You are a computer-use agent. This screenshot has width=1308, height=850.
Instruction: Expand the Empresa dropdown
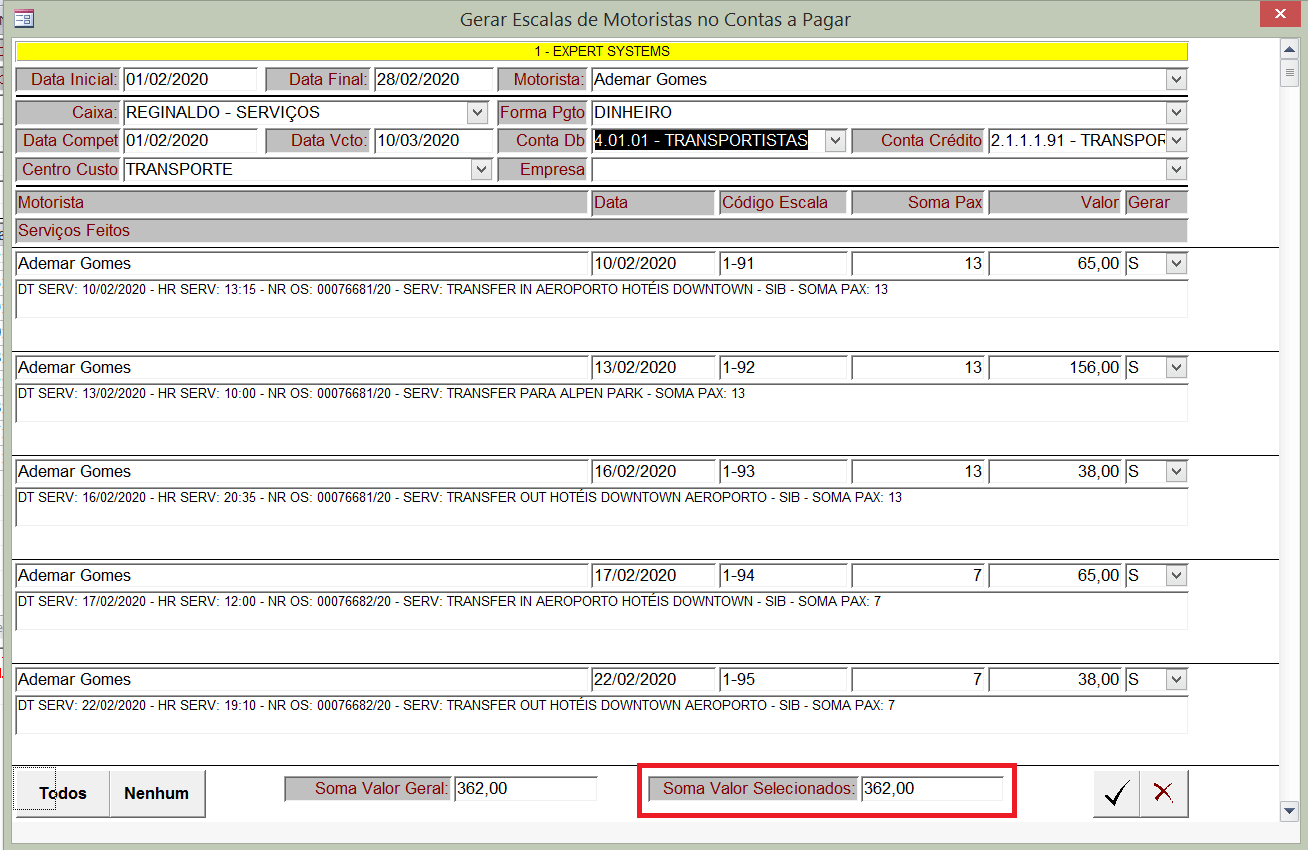[x=1176, y=170]
